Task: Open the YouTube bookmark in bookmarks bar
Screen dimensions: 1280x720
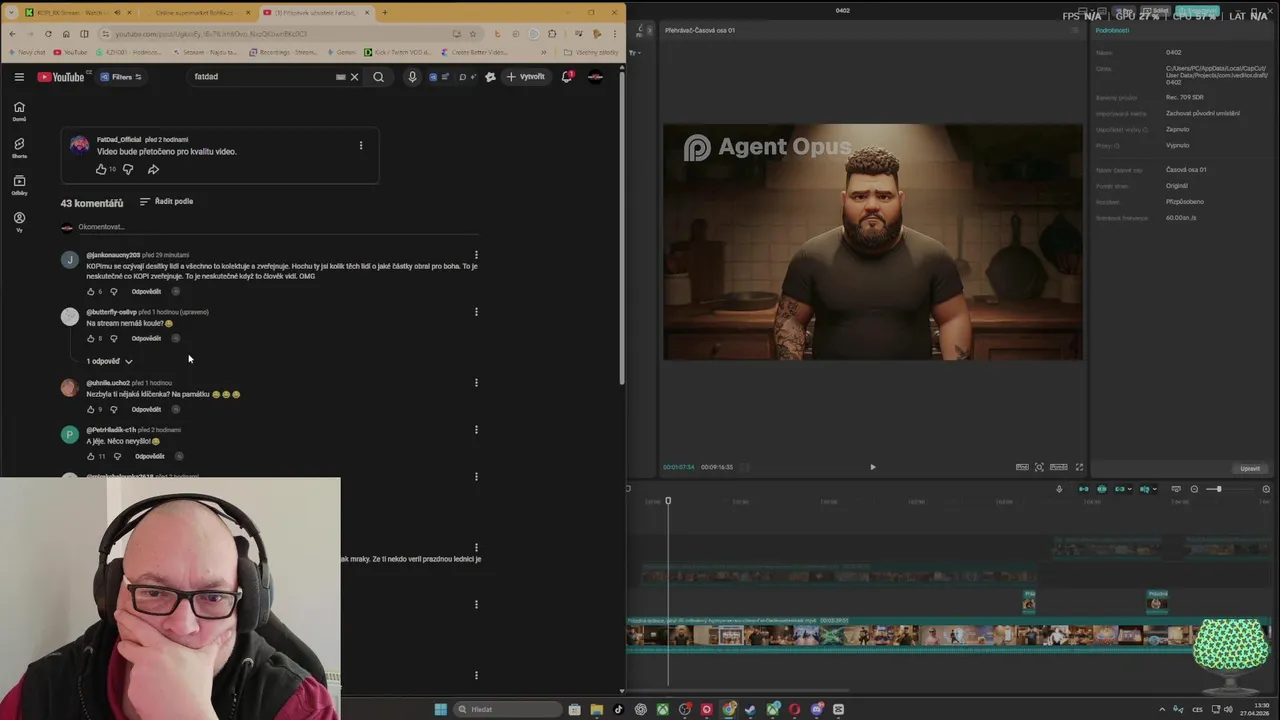Action: (x=70, y=52)
